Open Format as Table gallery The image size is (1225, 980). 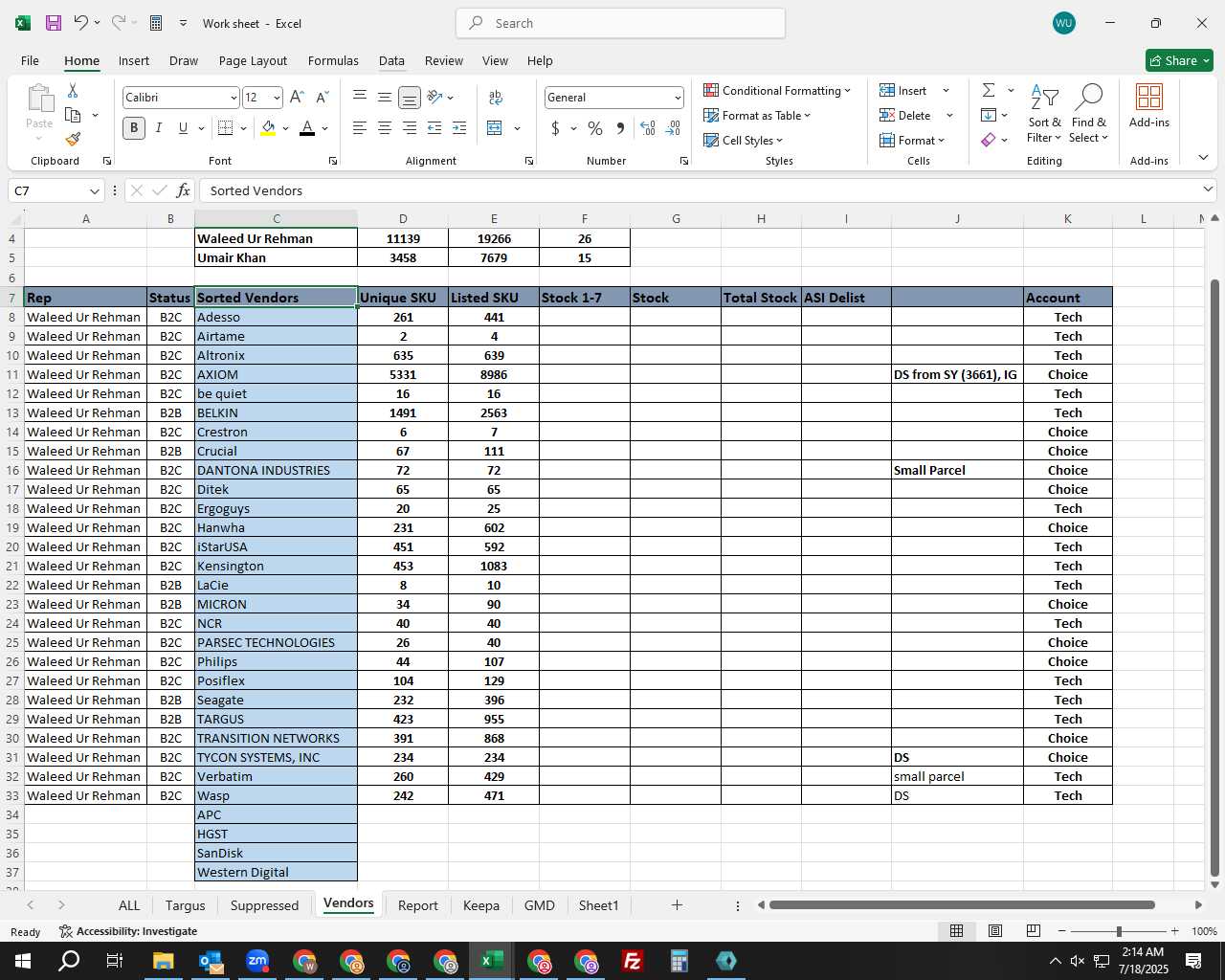(x=757, y=115)
